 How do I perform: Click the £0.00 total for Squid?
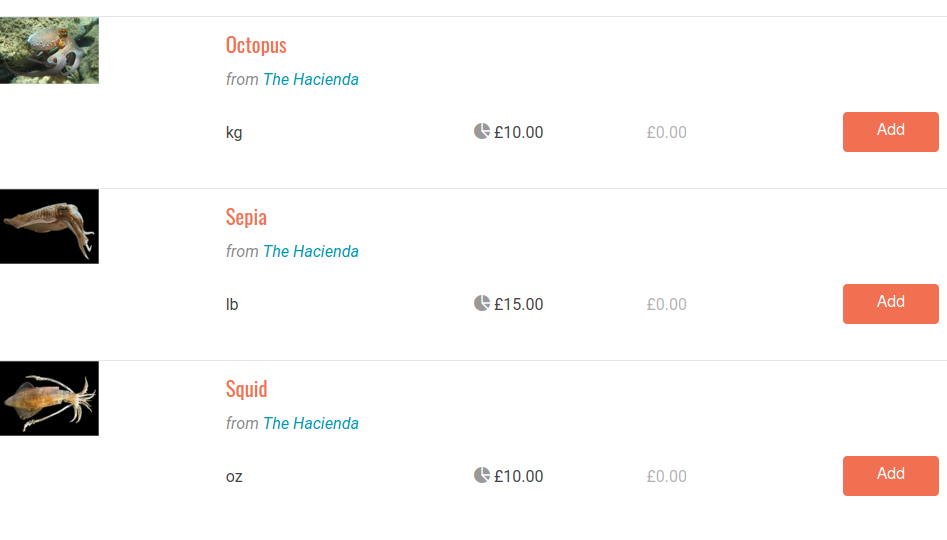(x=666, y=476)
